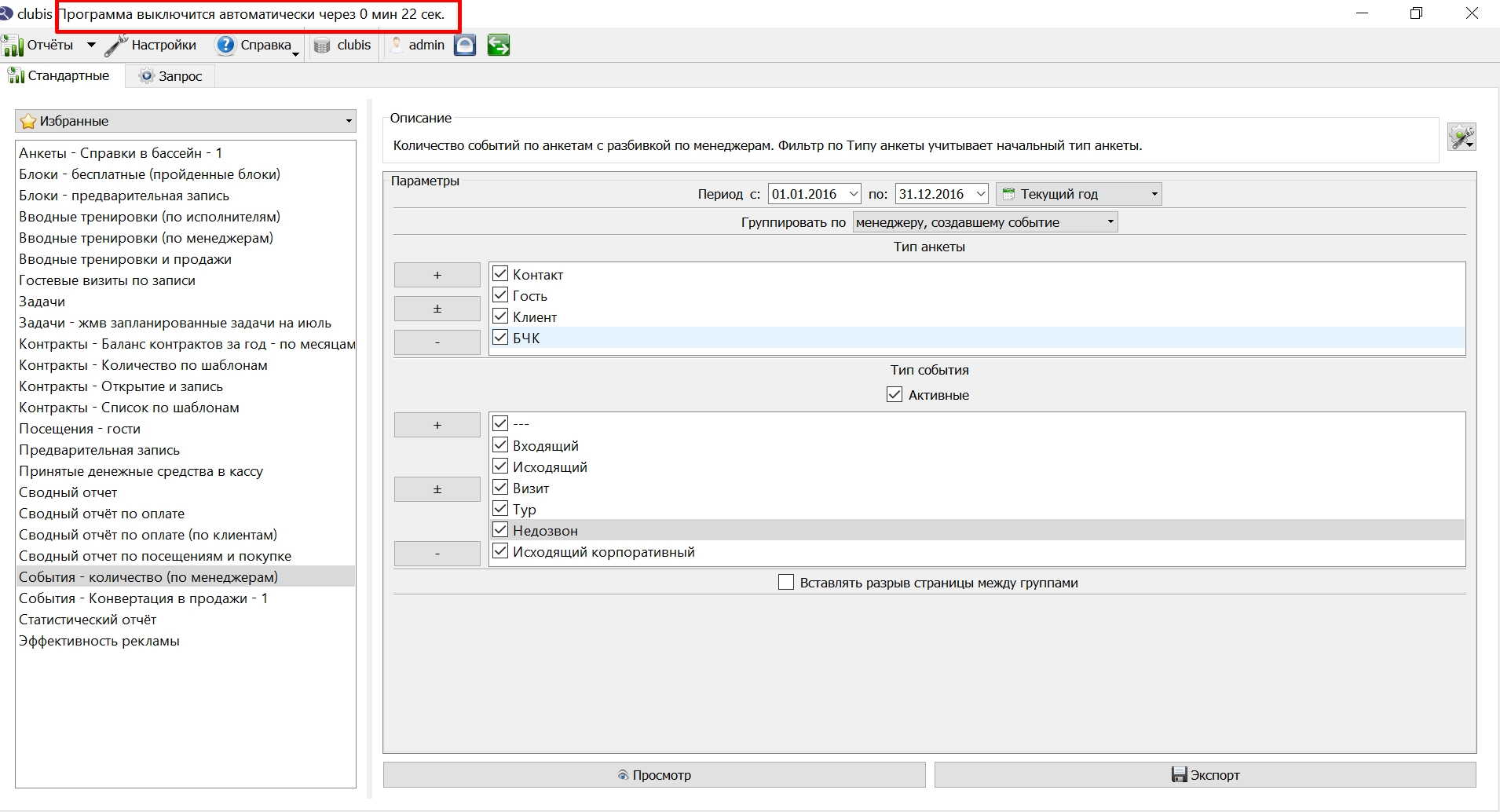Expand the Избранные dropdown

coord(185,121)
